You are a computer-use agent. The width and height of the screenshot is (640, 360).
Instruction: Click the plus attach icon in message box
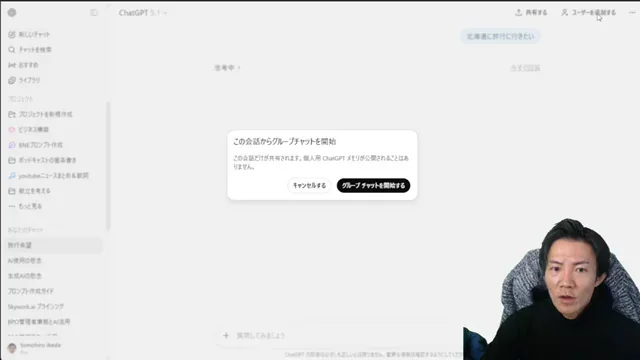click(x=226, y=336)
